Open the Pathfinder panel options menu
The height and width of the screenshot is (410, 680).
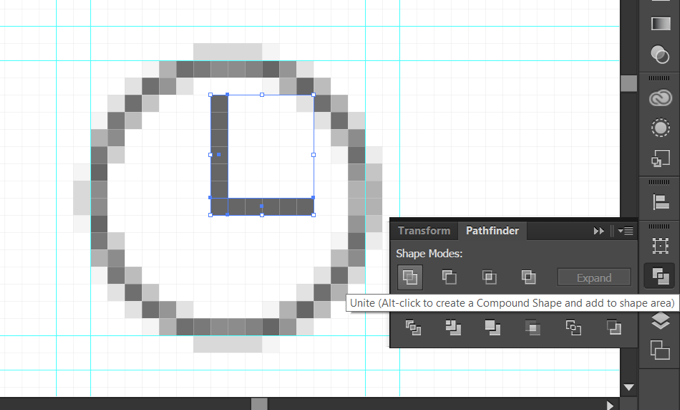625,231
